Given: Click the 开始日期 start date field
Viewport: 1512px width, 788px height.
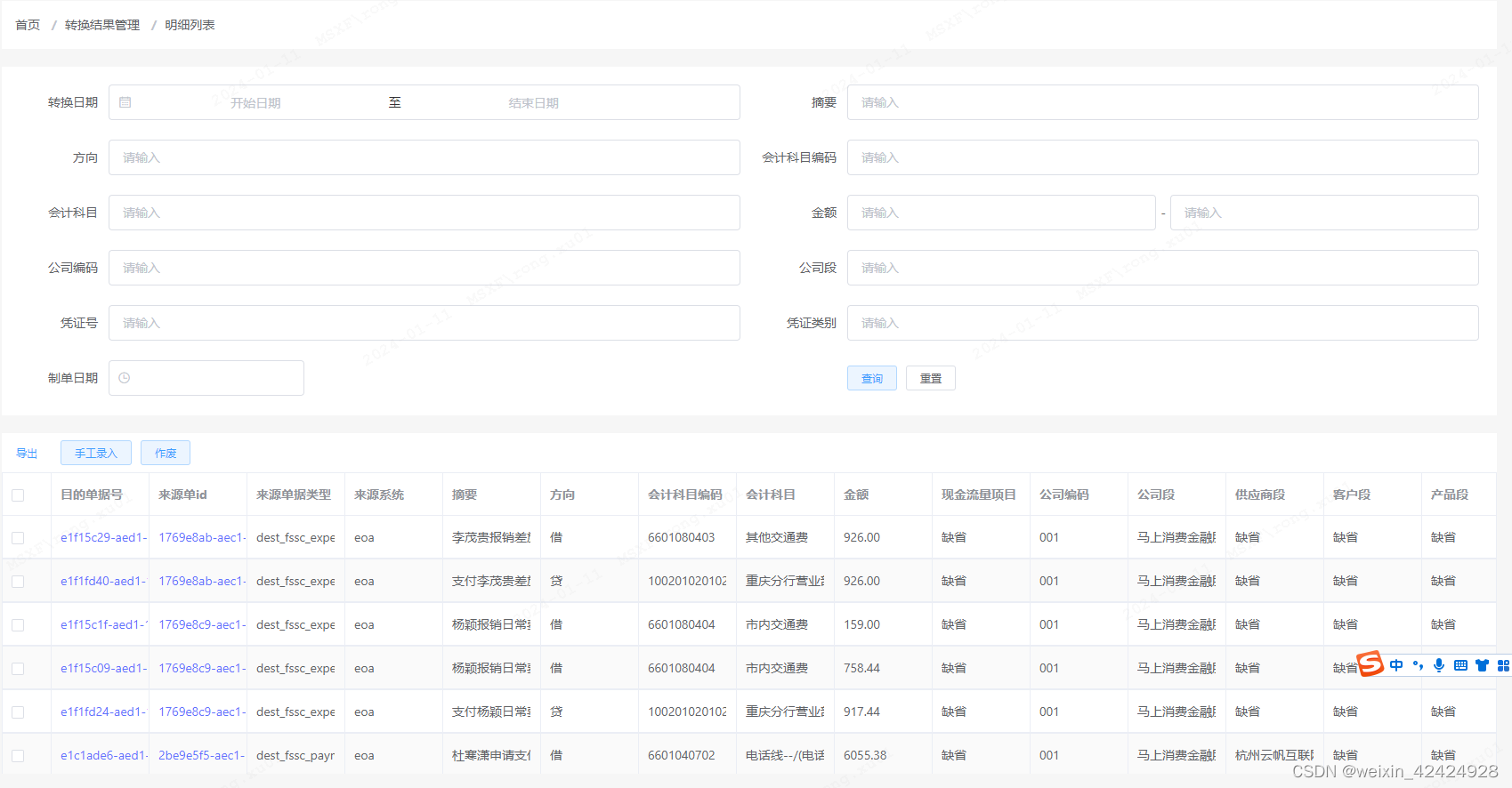Looking at the screenshot, I should [x=255, y=102].
